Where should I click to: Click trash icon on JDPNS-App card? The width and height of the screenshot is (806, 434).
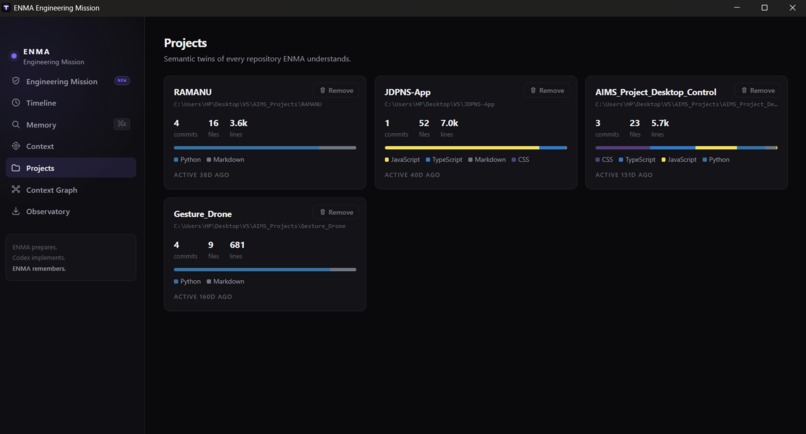click(x=533, y=90)
